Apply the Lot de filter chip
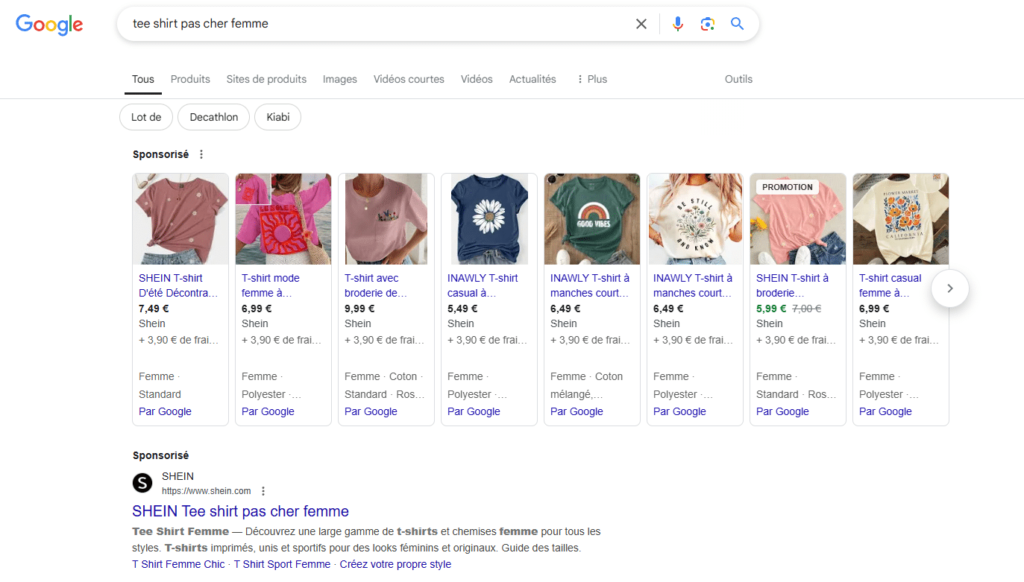Screen dimensions: 1024x582 click(146, 117)
